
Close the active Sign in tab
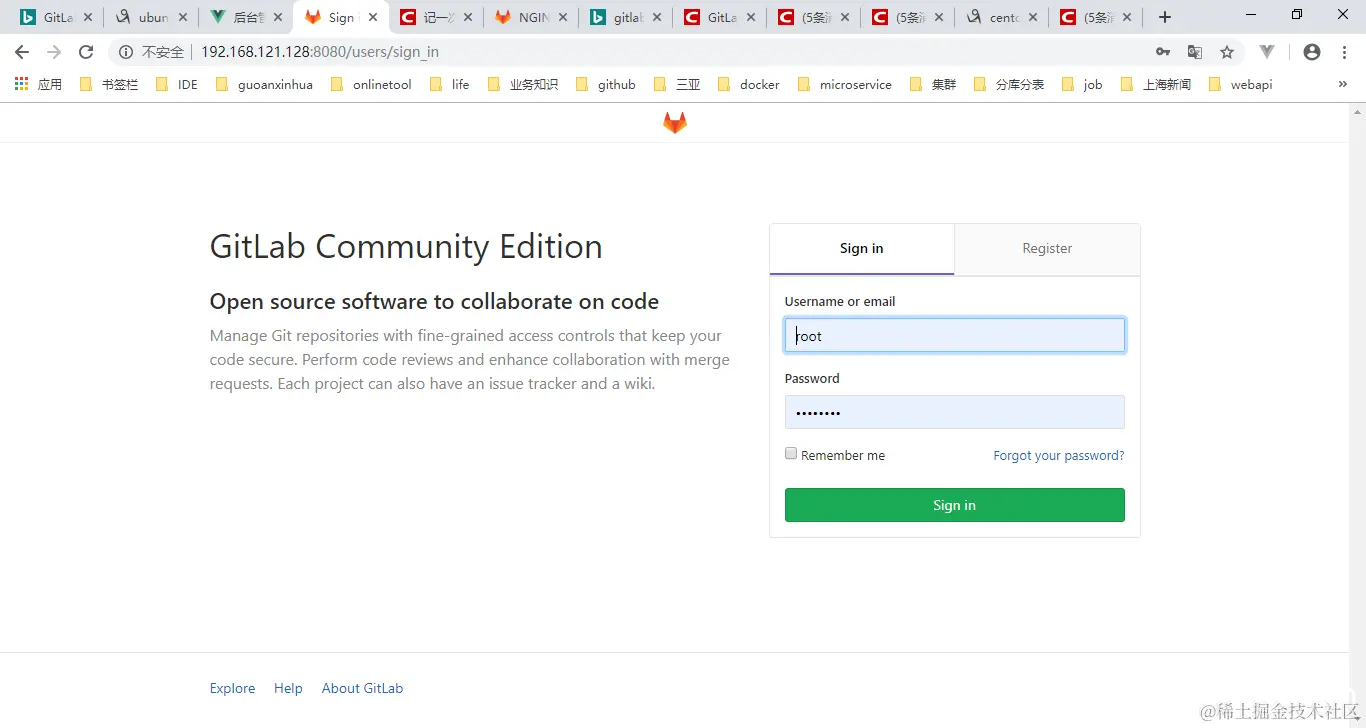373,17
